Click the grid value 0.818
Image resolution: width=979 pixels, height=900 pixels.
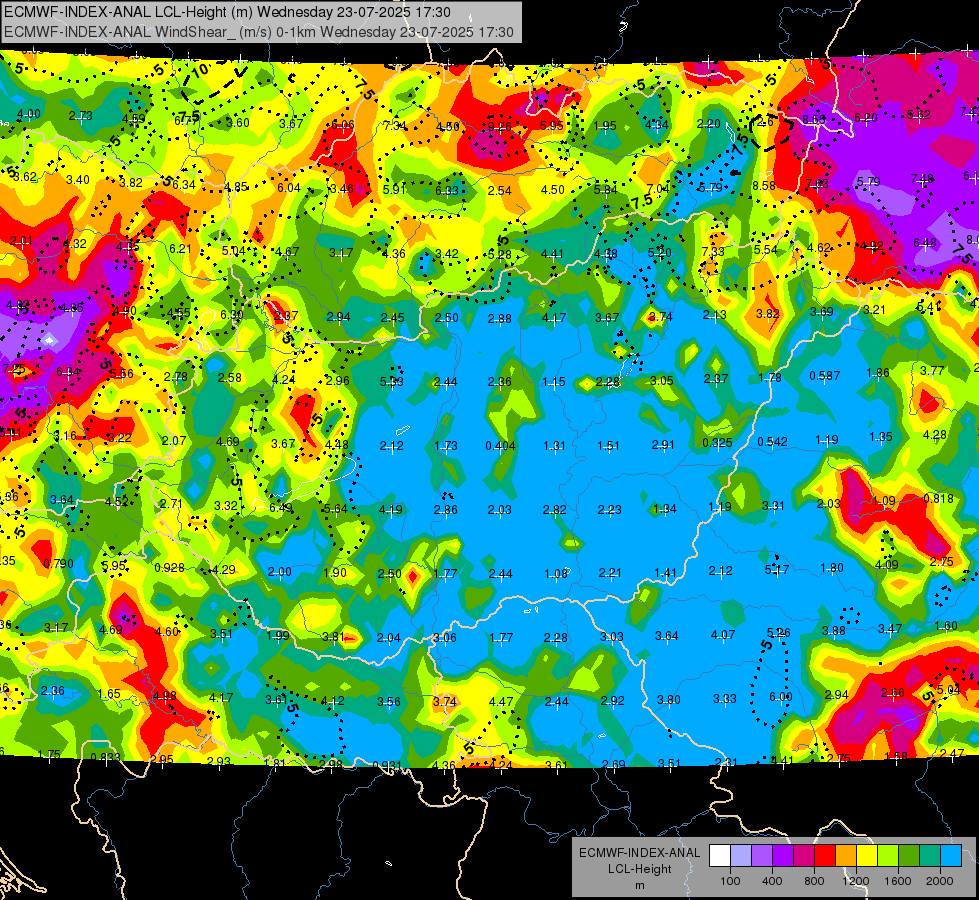(938, 498)
